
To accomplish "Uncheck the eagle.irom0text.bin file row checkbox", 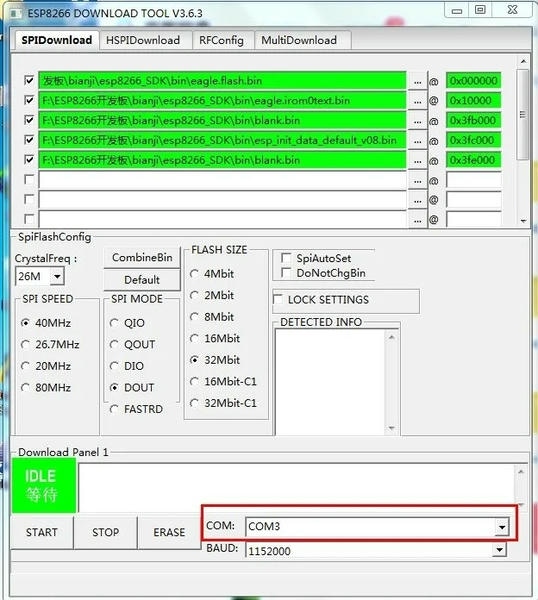I will [29, 100].
